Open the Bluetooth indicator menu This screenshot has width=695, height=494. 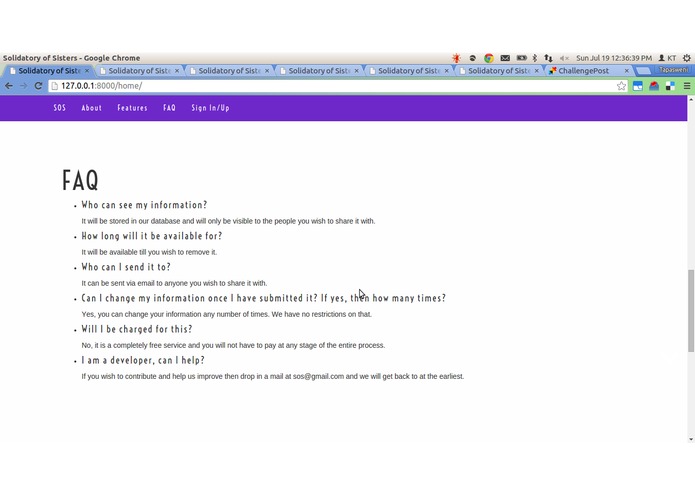tap(535, 58)
